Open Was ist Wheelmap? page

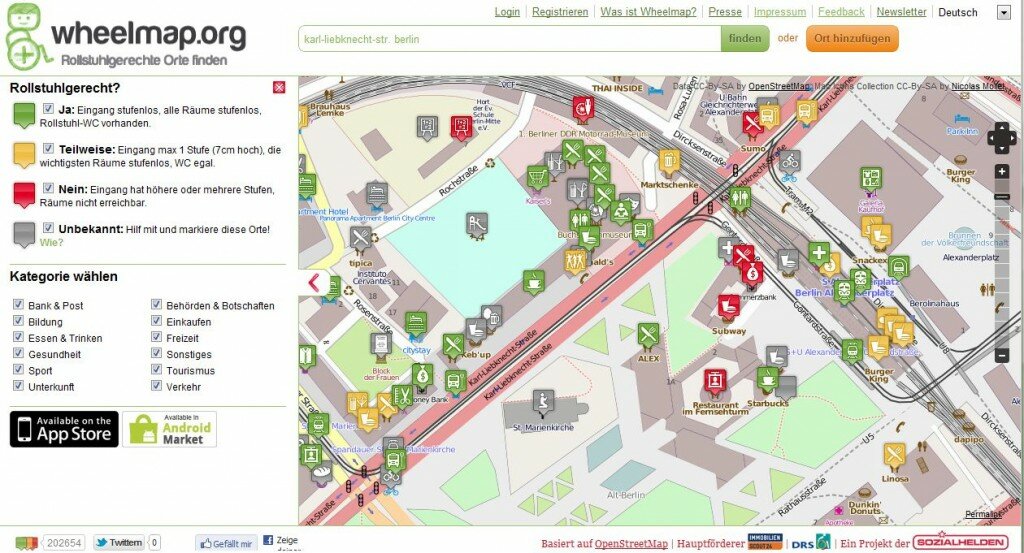click(648, 12)
